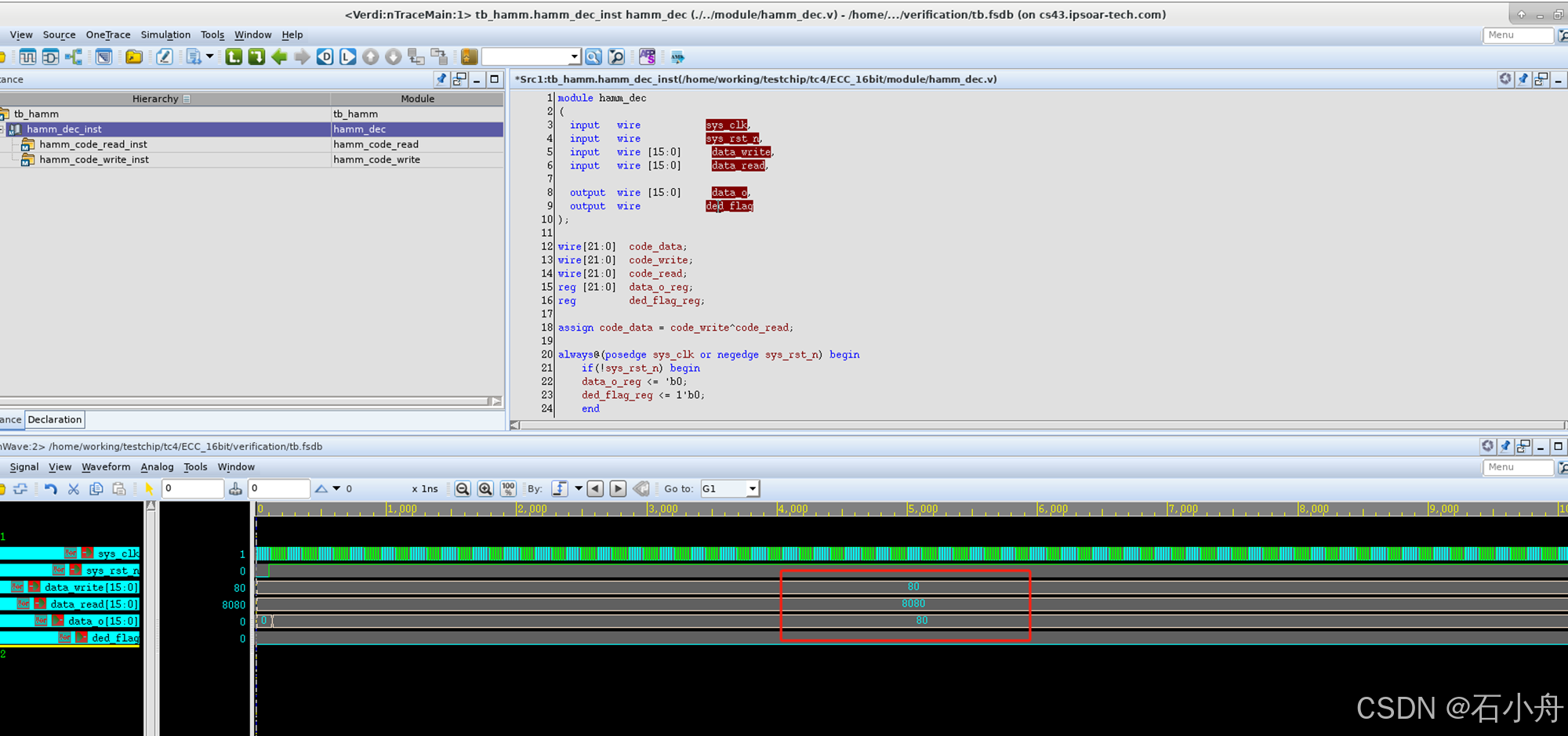
Task: Click the marker stamp icon between time fields
Action: pos(235,489)
